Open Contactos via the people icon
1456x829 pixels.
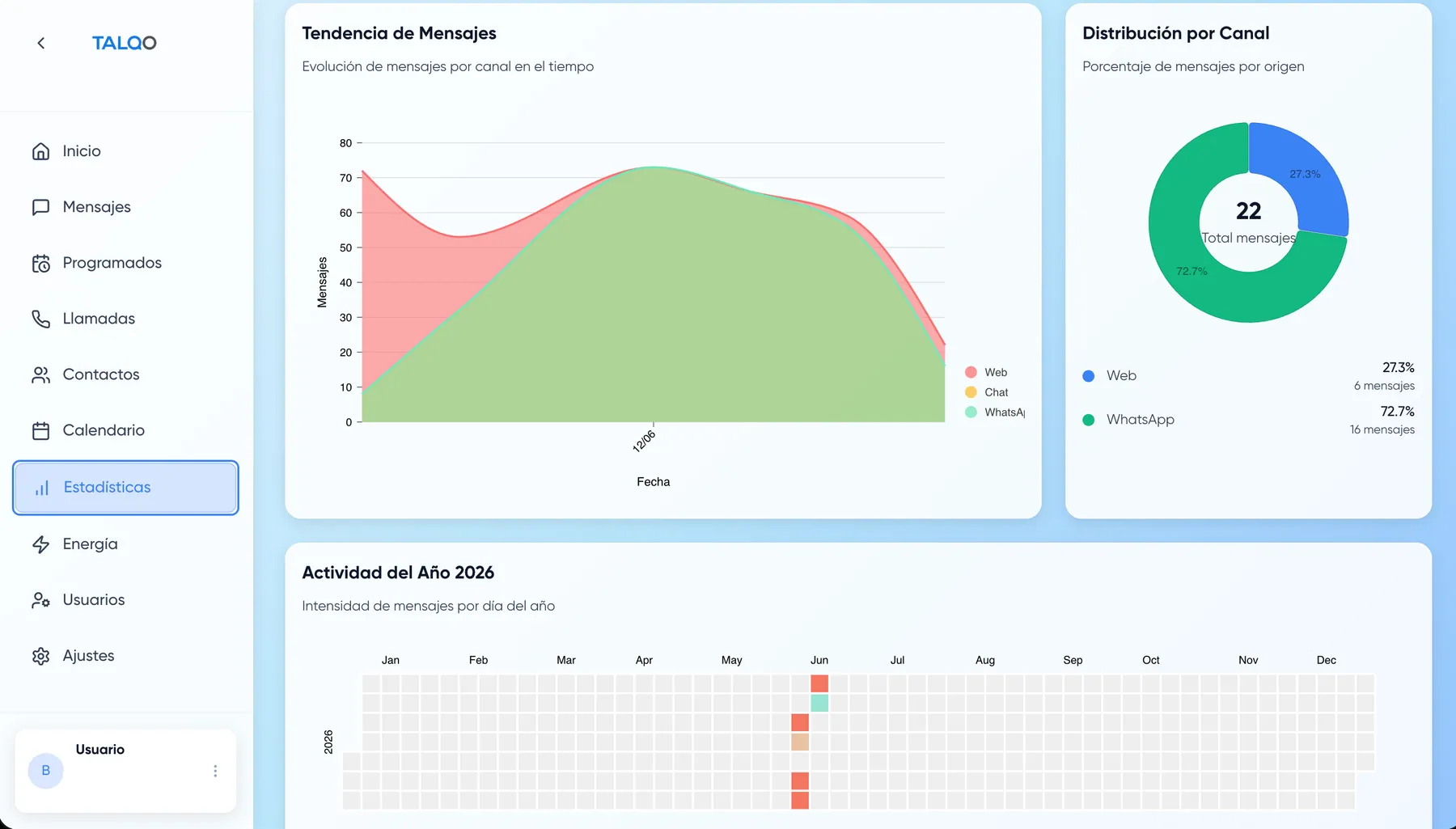click(40, 374)
